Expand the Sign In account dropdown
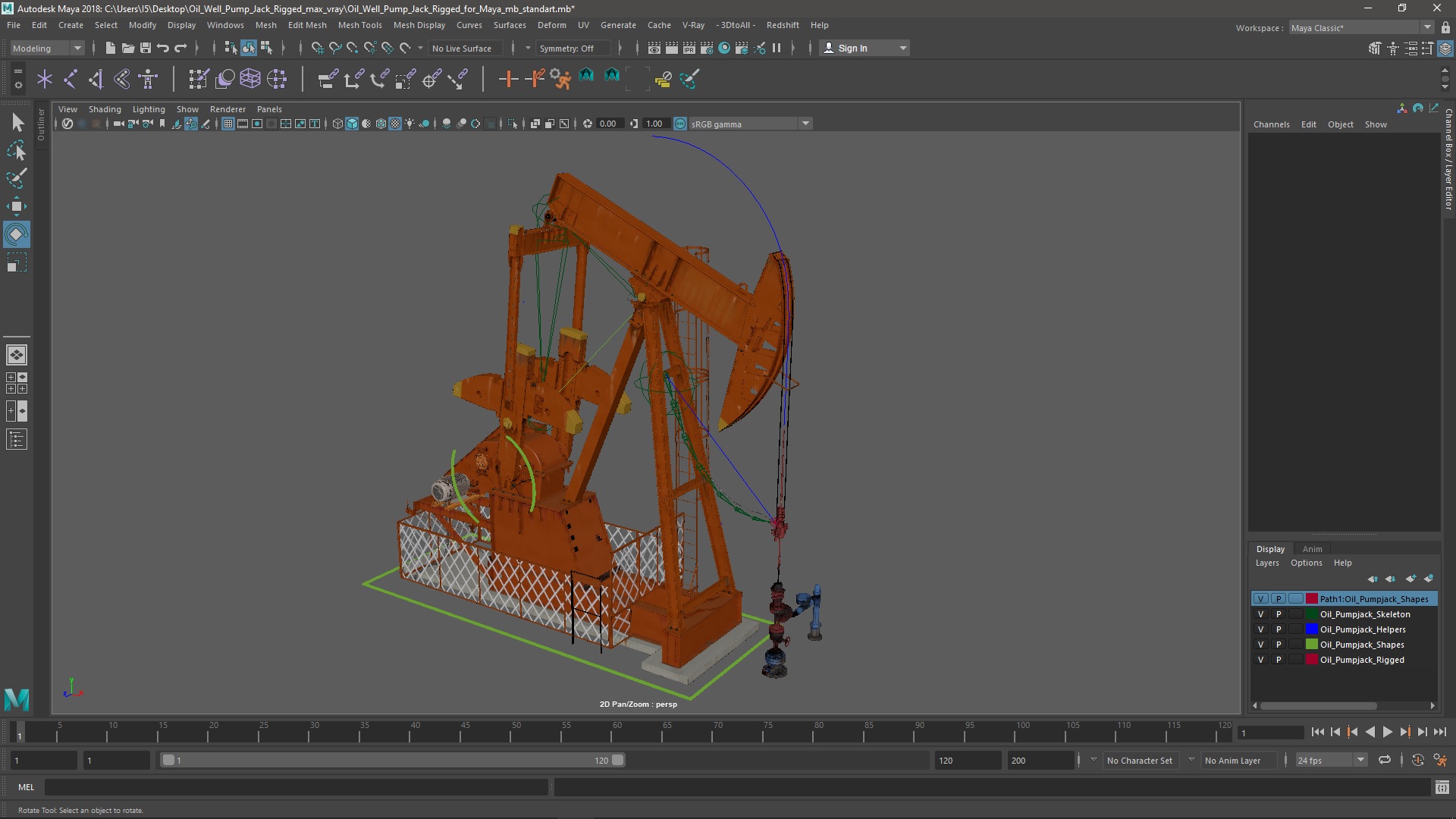 click(865, 48)
